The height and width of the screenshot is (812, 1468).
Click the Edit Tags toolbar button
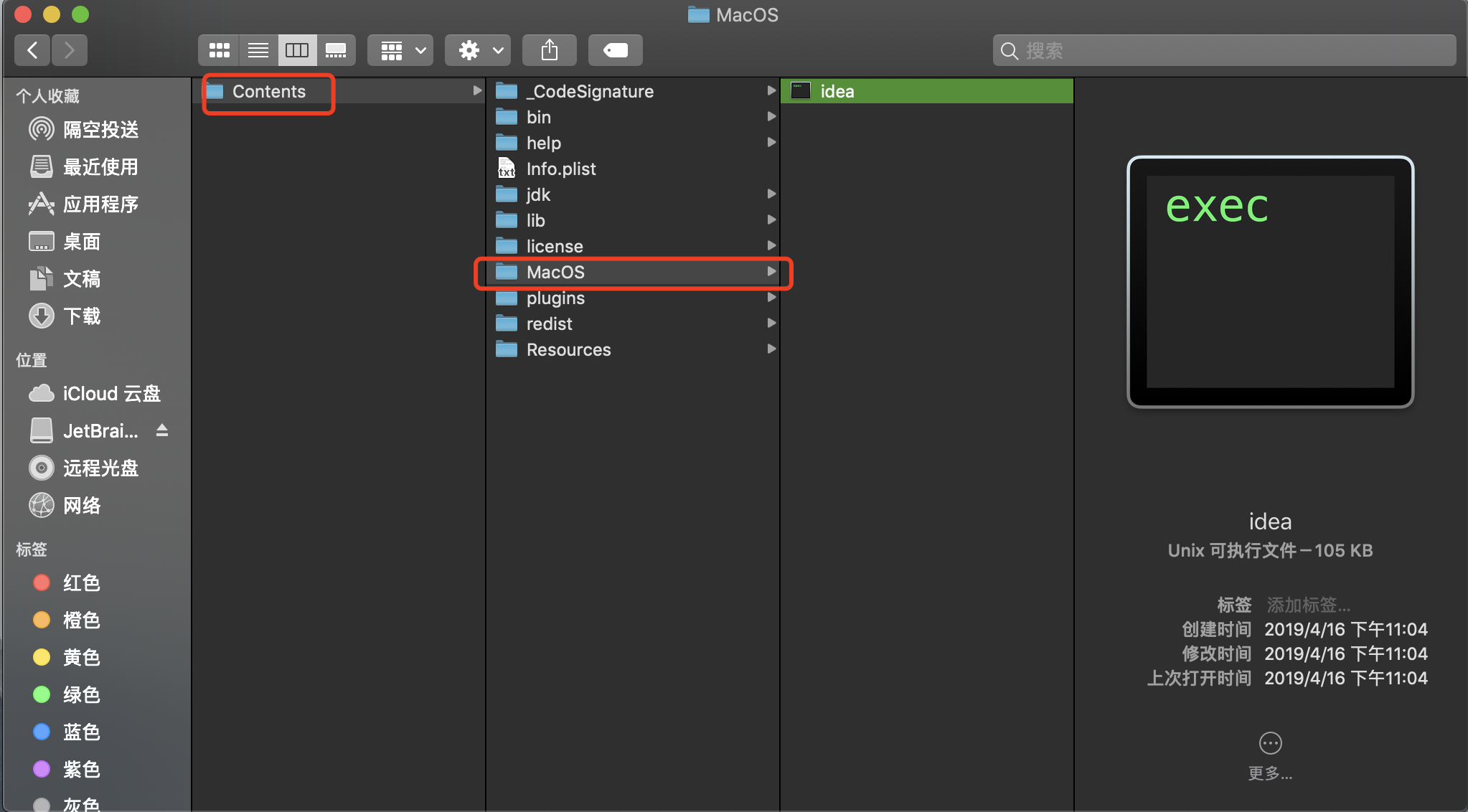(x=616, y=50)
